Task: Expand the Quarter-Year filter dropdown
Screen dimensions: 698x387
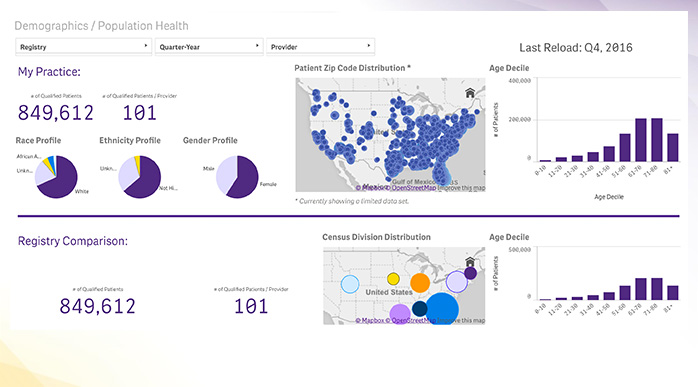Action: tap(209, 46)
